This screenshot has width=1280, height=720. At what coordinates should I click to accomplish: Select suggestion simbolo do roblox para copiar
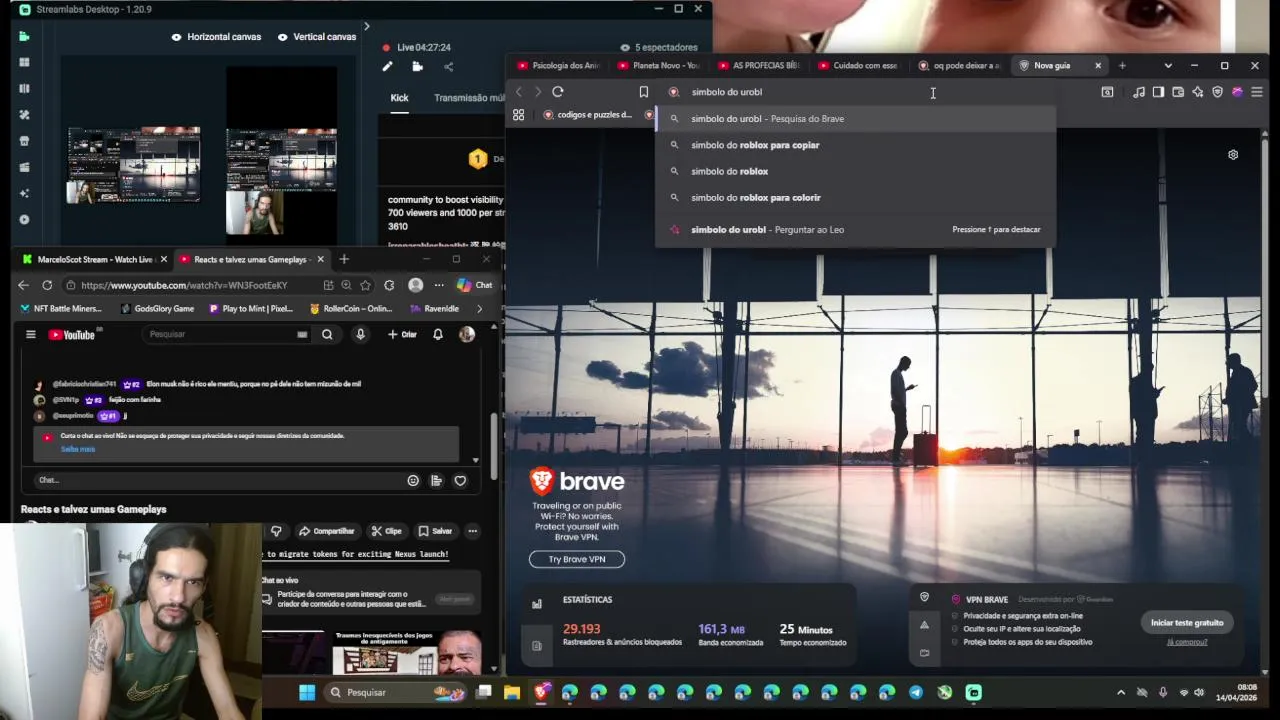coord(855,145)
